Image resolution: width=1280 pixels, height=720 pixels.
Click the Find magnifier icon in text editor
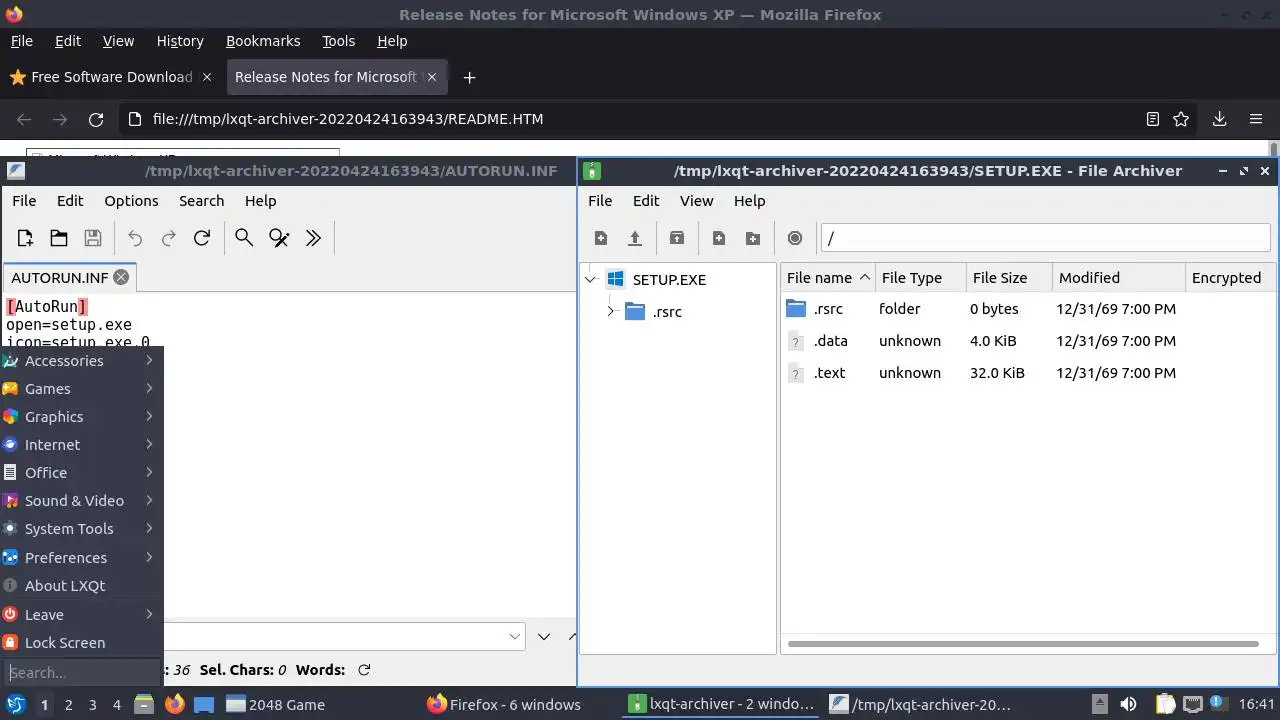(244, 238)
